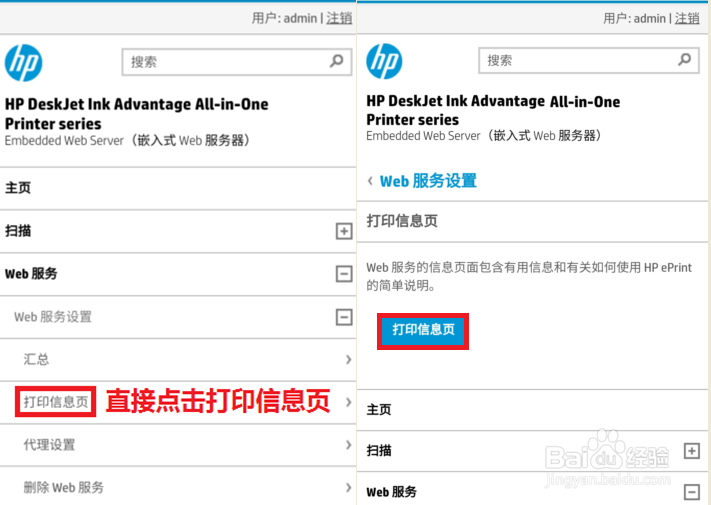Open 删除 Web 服务 menu item
The width and height of the screenshot is (711, 505).
[x=63, y=487]
